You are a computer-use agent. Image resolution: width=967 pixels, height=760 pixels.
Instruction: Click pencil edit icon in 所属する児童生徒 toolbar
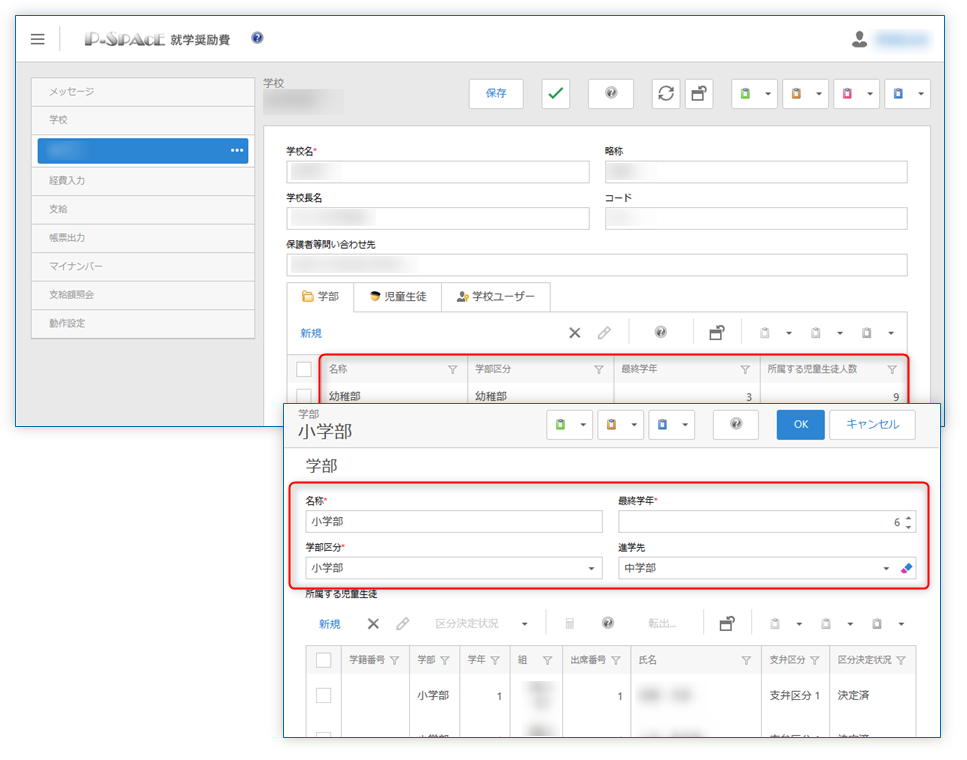(403, 624)
